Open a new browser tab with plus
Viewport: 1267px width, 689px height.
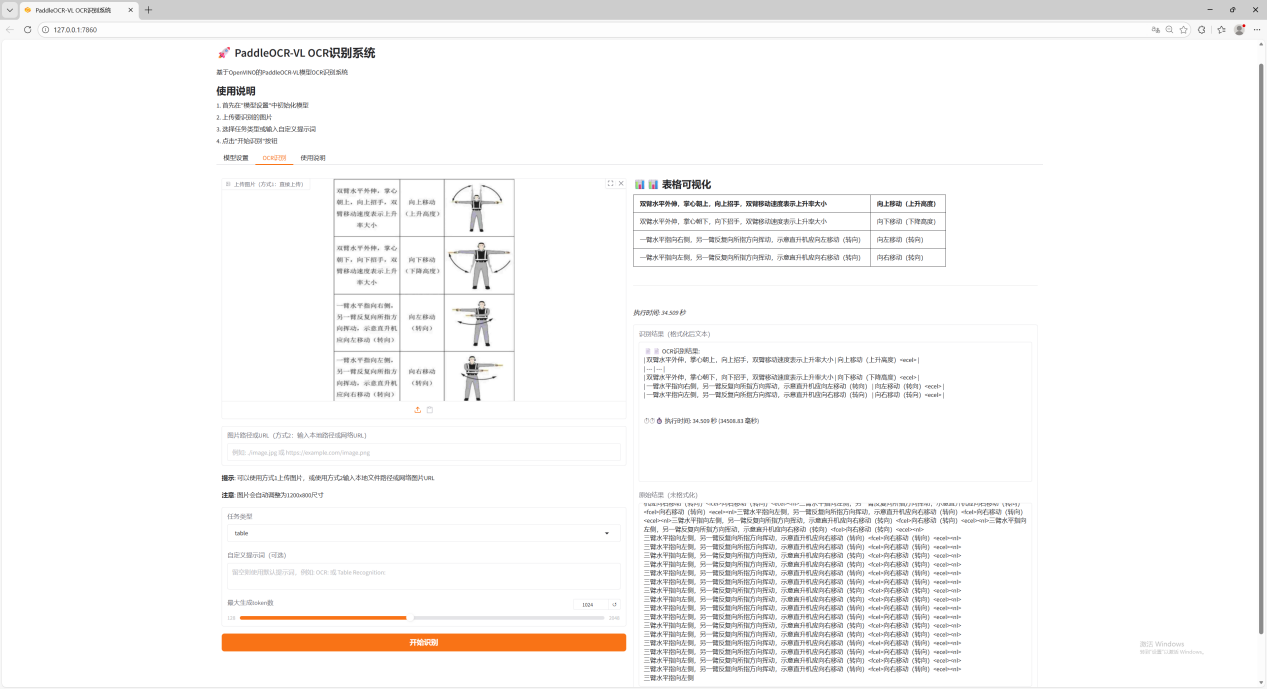[149, 10]
